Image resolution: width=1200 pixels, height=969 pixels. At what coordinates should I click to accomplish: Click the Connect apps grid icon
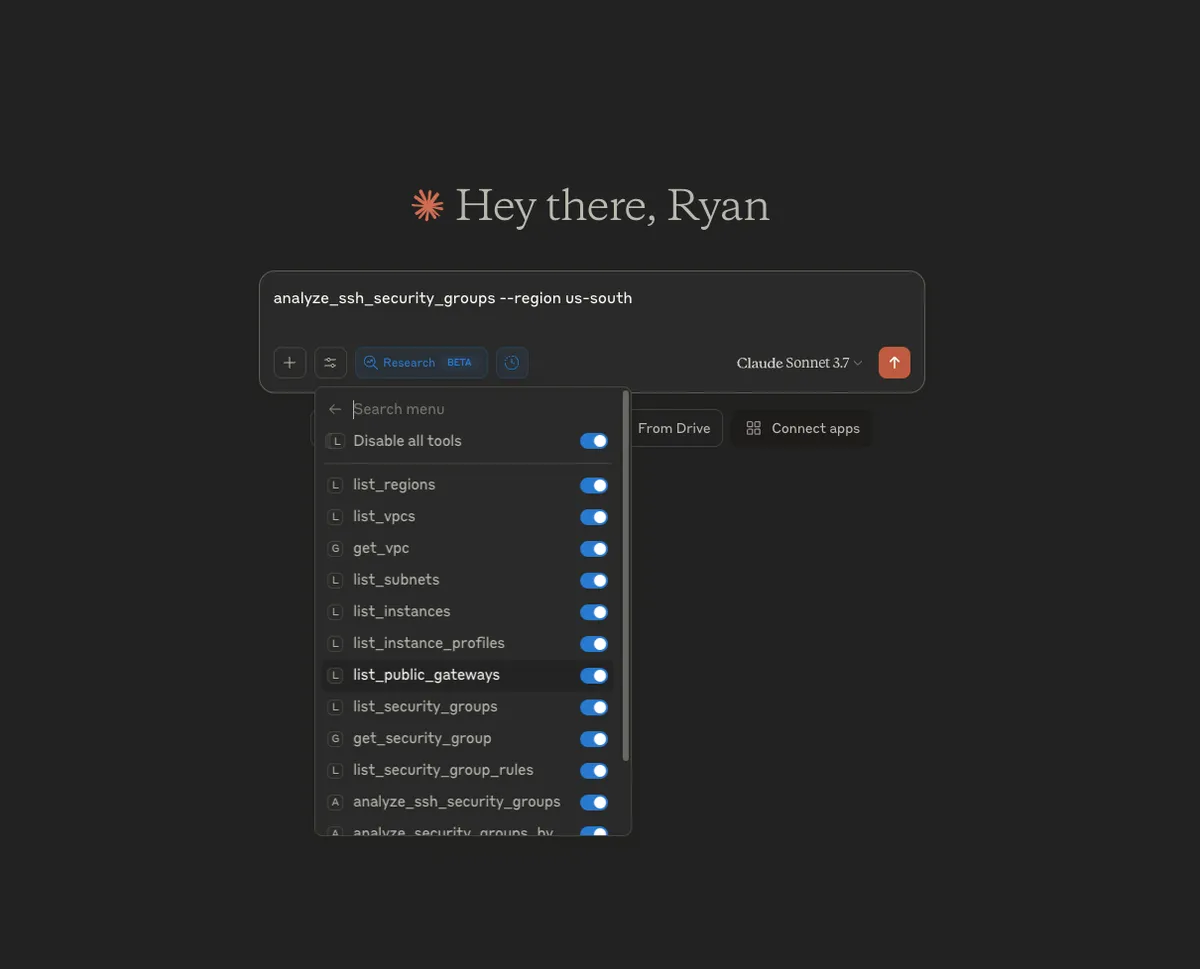754,428
